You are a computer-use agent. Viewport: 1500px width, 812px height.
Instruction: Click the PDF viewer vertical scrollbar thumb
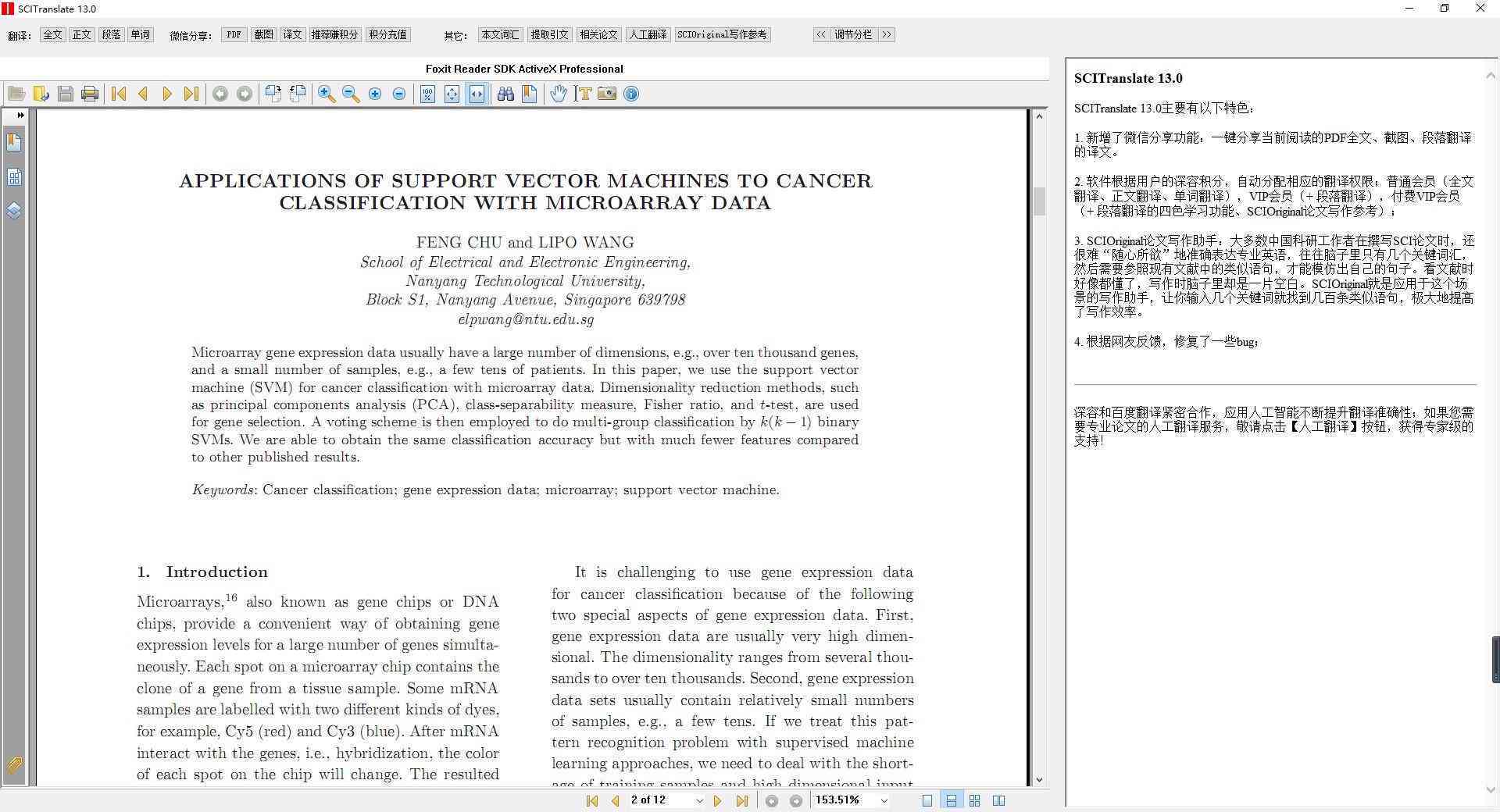1039,201
